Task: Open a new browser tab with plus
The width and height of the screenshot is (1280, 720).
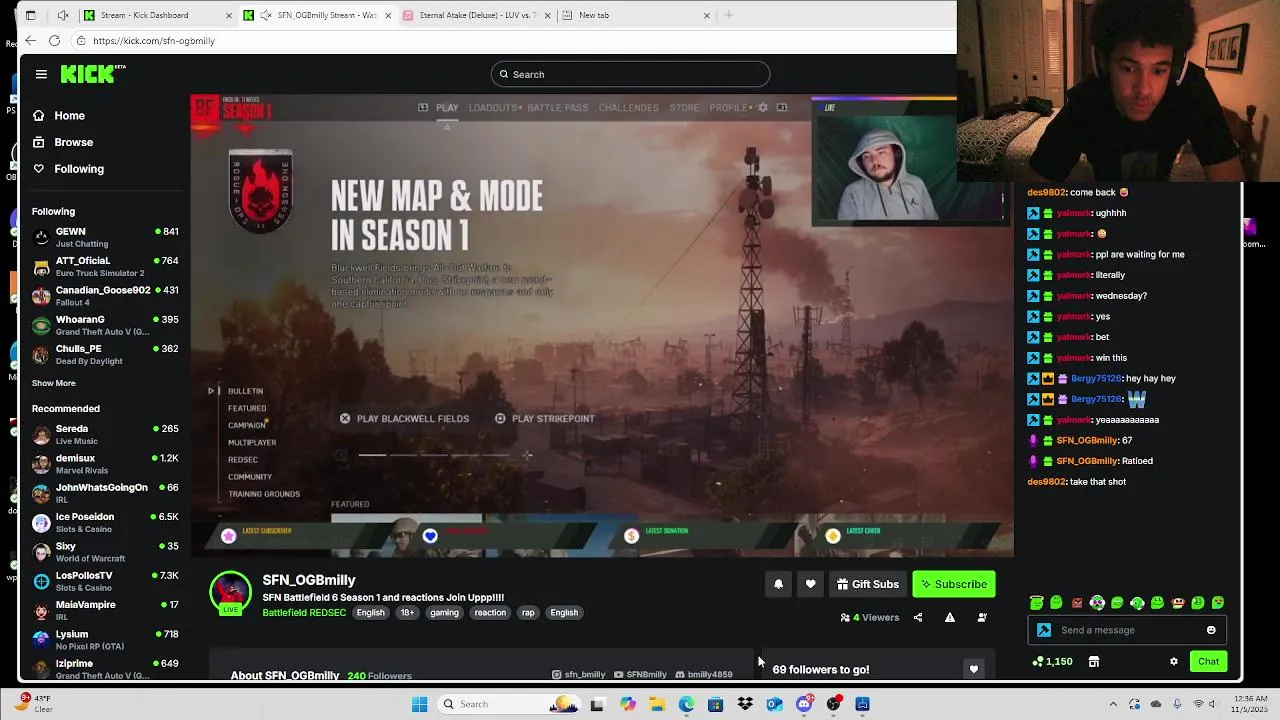Action: click(729, 15)
